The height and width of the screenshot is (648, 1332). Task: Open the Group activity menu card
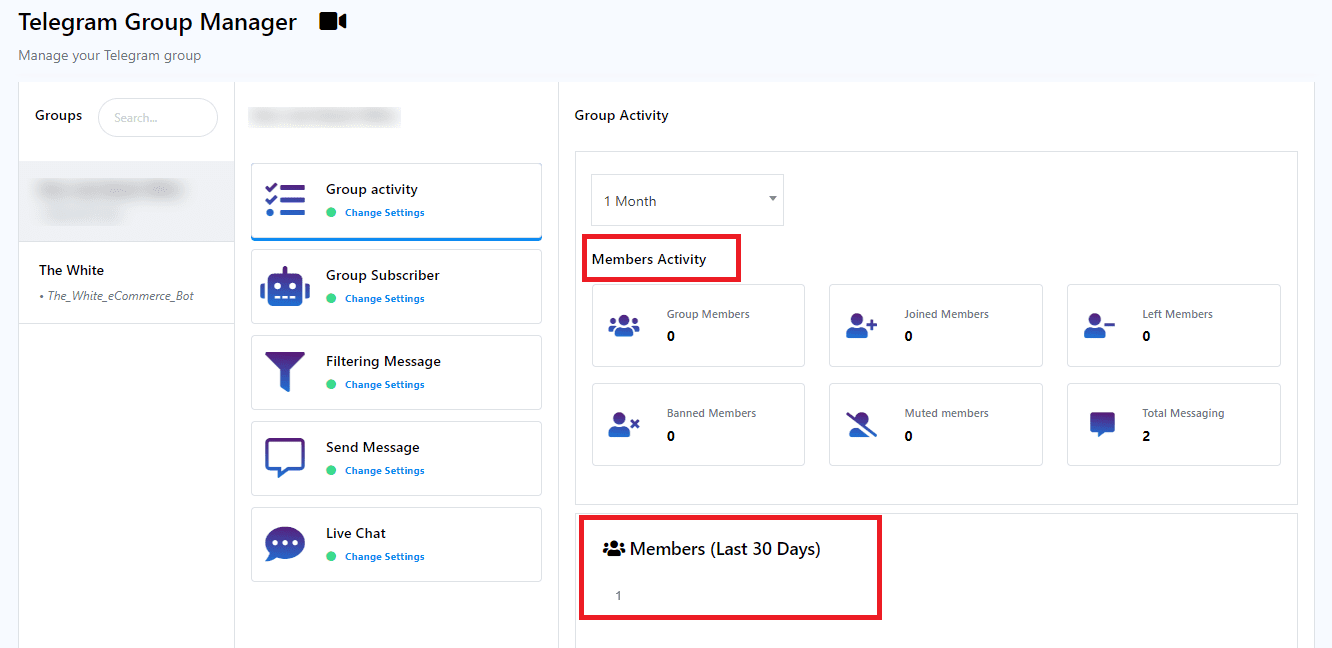point(396,201)
